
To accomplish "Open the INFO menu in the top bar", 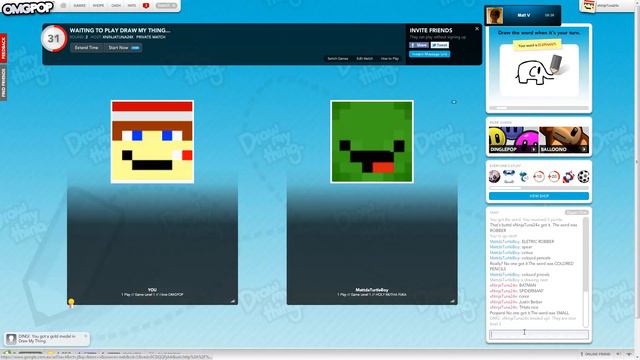I will point(132,6).
